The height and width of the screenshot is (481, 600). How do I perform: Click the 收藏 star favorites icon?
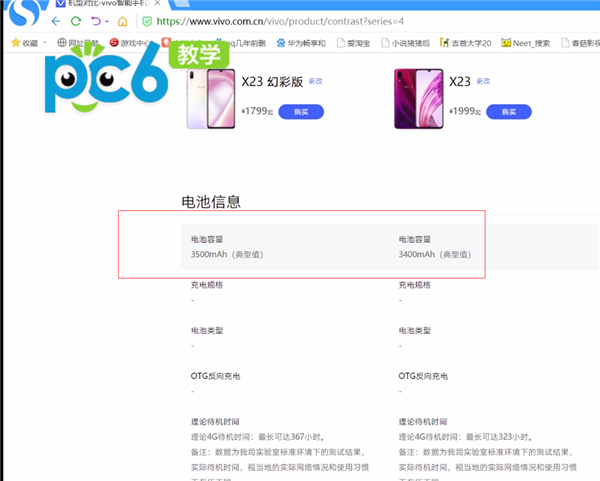16,42
